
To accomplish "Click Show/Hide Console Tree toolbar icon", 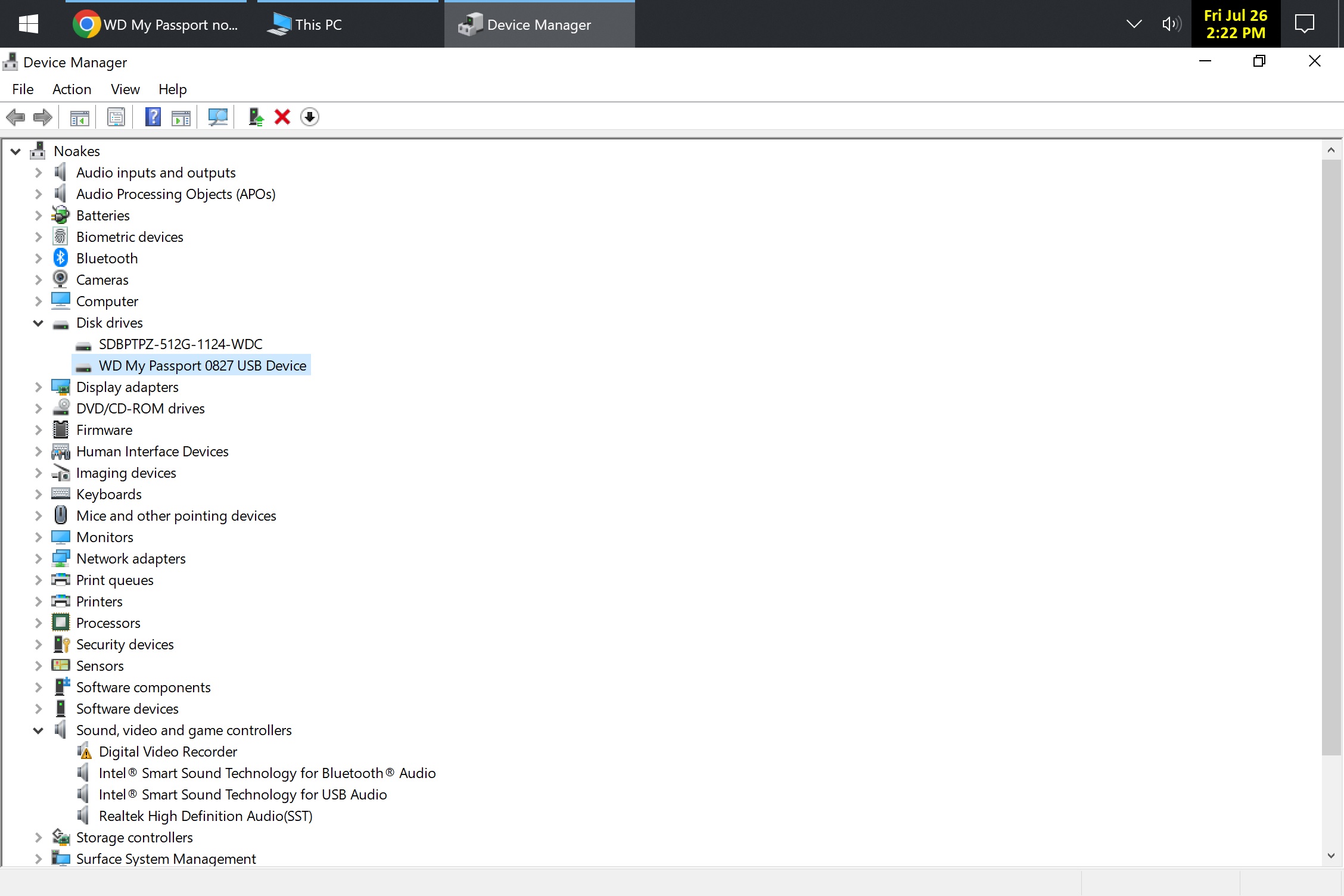I will coord(79,117).
